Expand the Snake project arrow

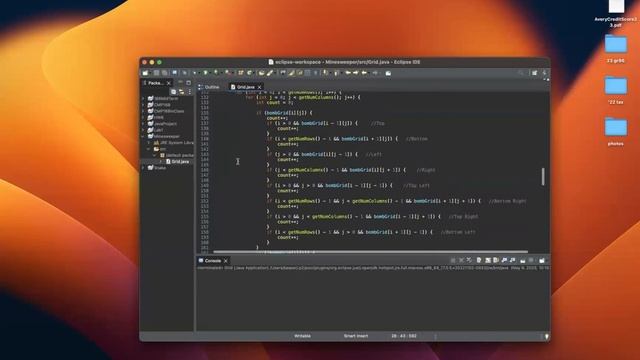click(143, 168)
